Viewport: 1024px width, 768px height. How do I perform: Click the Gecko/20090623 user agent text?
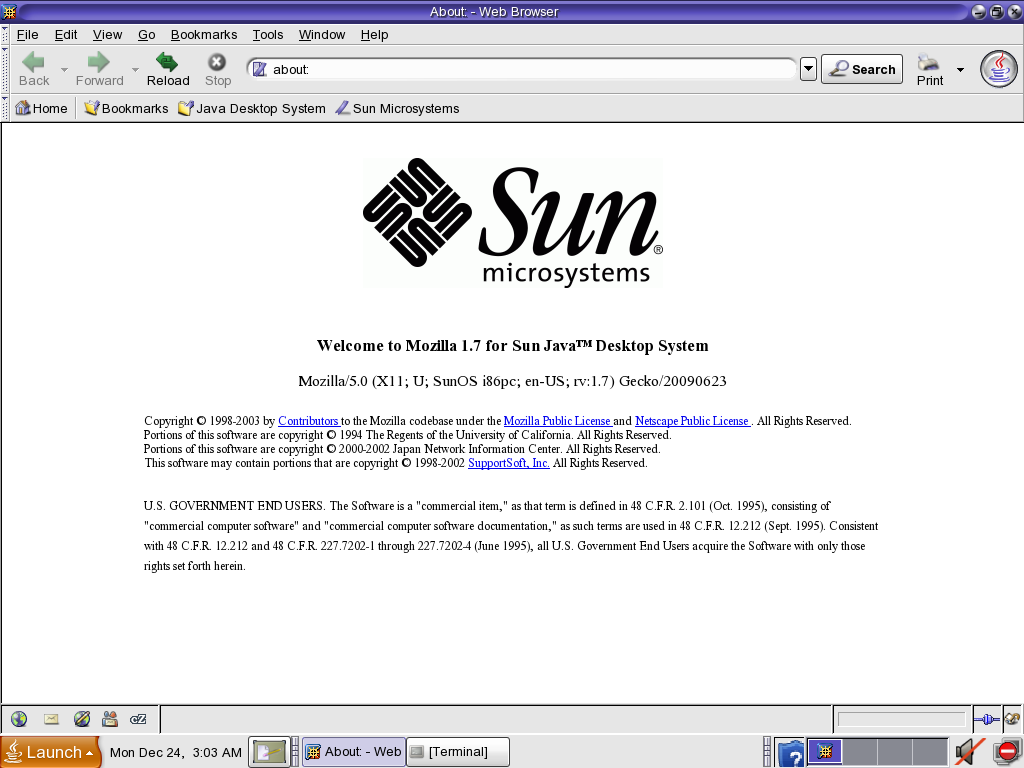673,381
